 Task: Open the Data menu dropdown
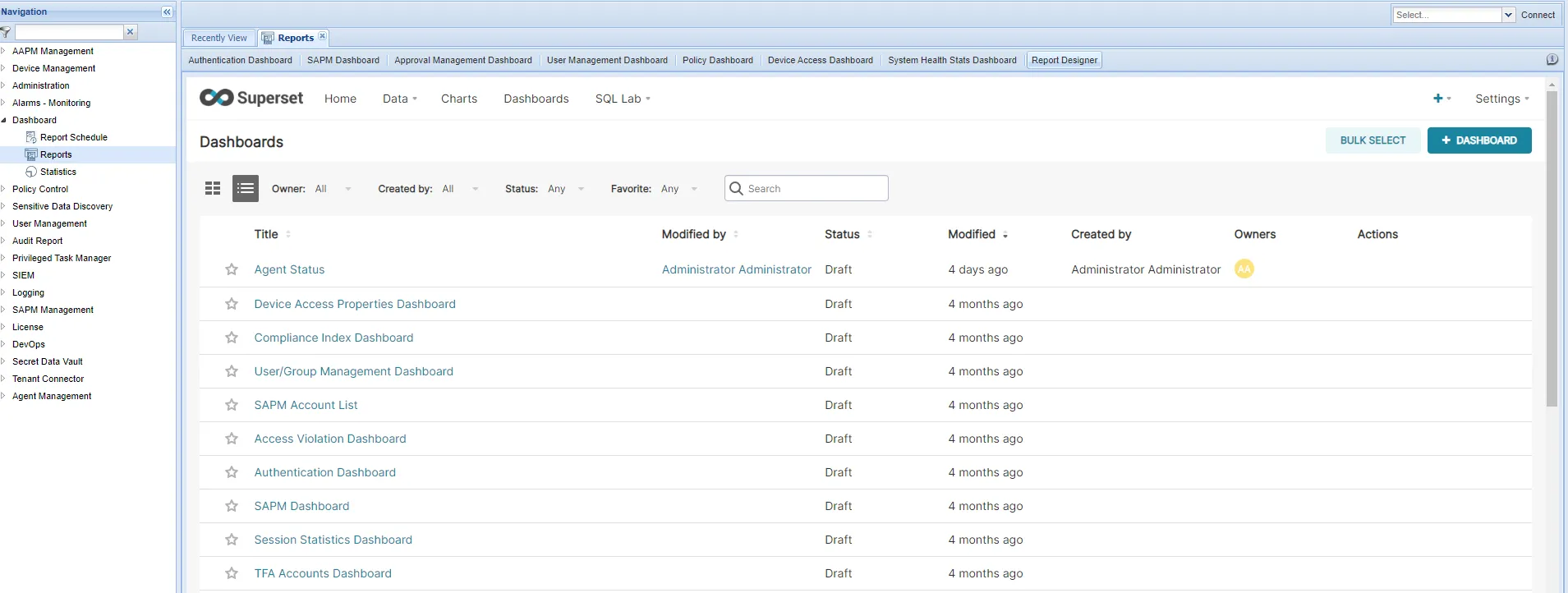(x=400, y=99)
